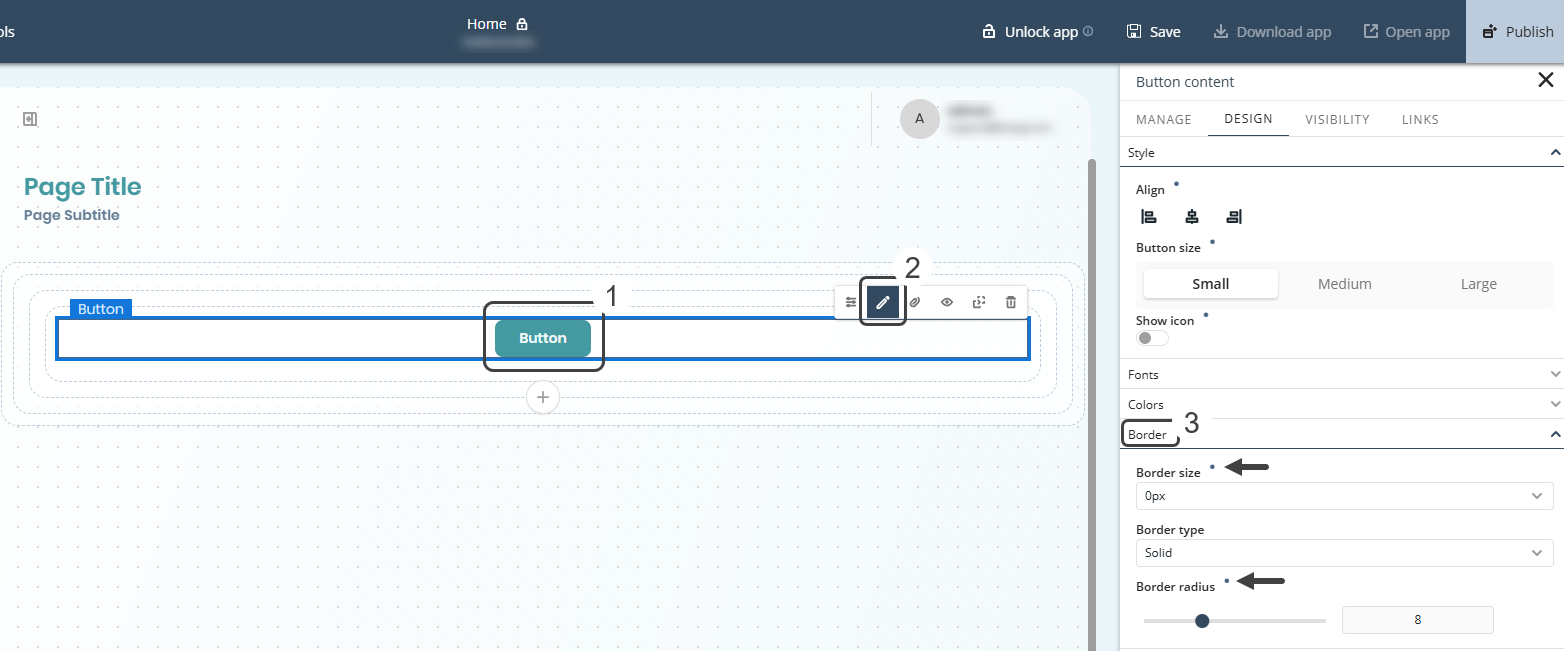
Task: Open the Border size dropdown
Action: click(1344, 496)
